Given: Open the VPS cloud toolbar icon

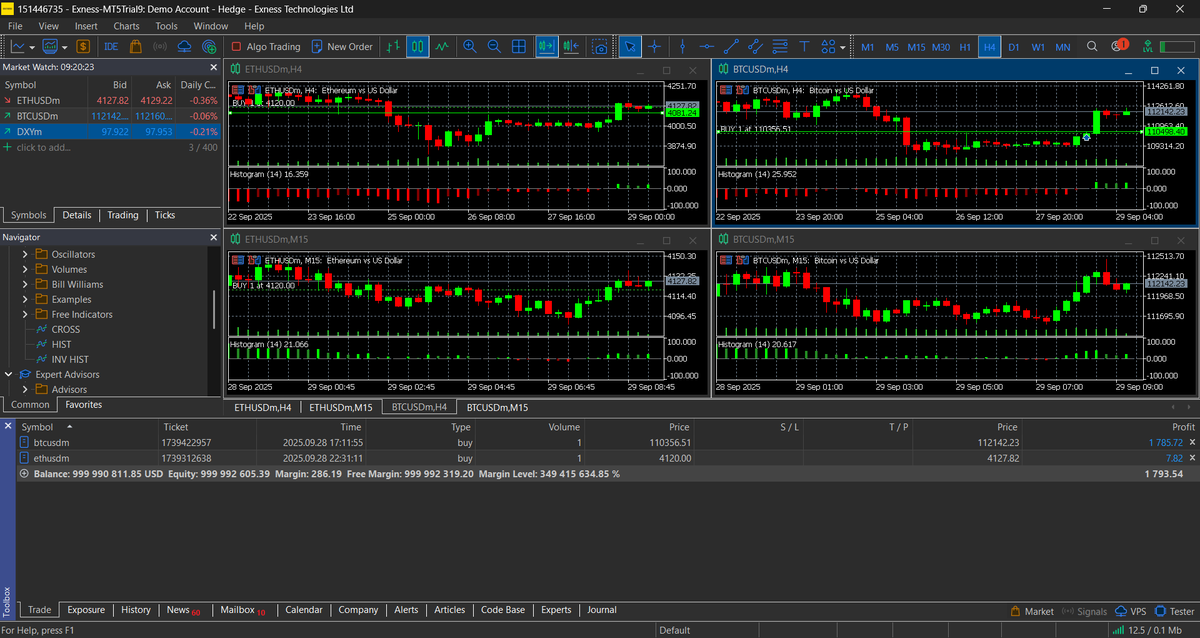Looking at the screenshot, I should click(x=185, y=46).
